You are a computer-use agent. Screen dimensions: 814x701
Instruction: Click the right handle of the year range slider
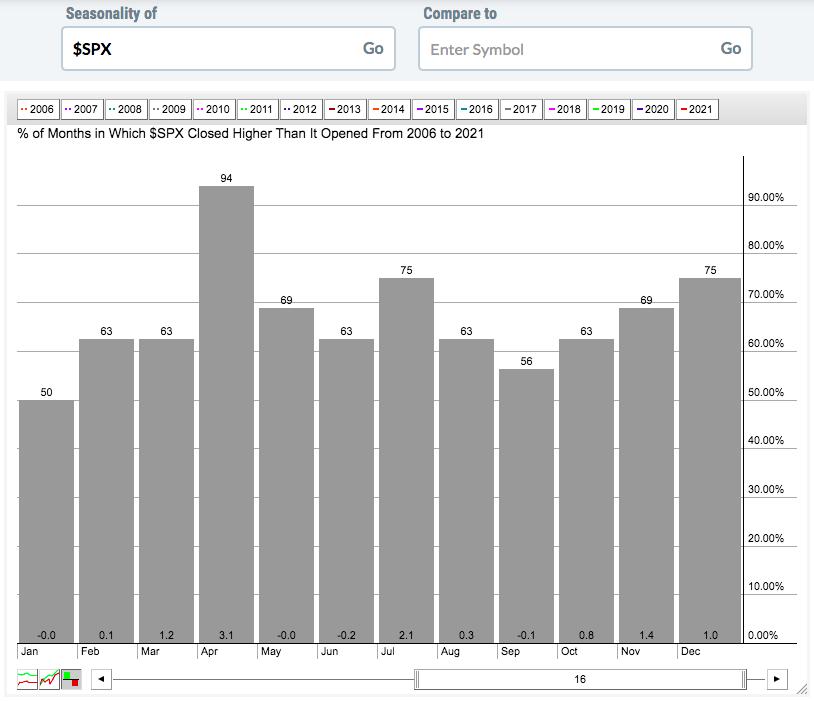744,680
